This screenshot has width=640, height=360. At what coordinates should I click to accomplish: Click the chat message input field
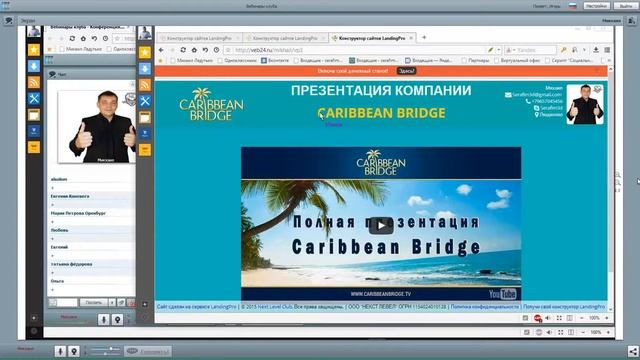coord(68,302)
